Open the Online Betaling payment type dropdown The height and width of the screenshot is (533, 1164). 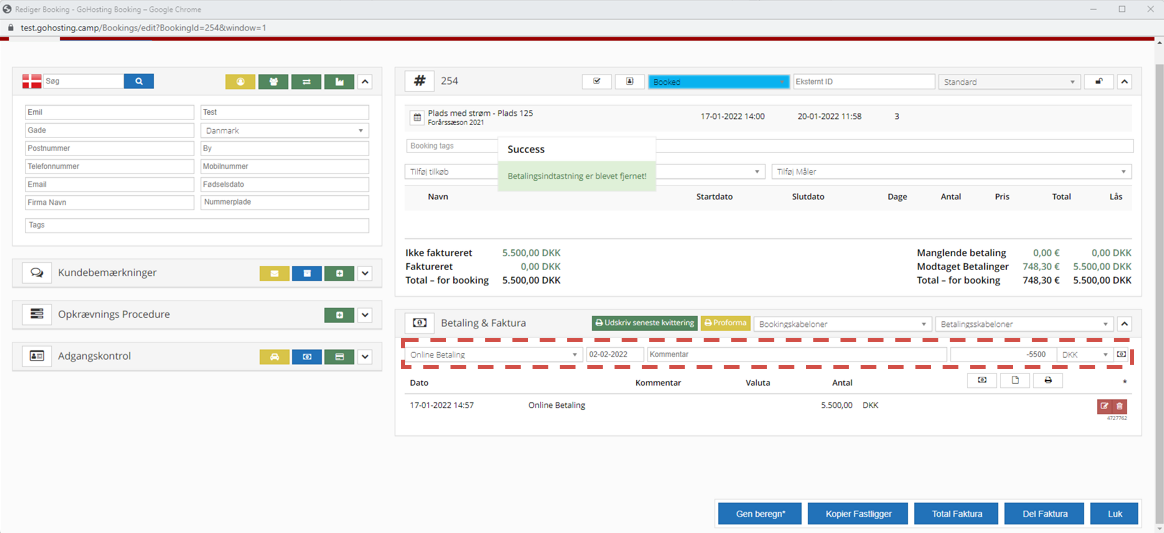coord(493,355)
